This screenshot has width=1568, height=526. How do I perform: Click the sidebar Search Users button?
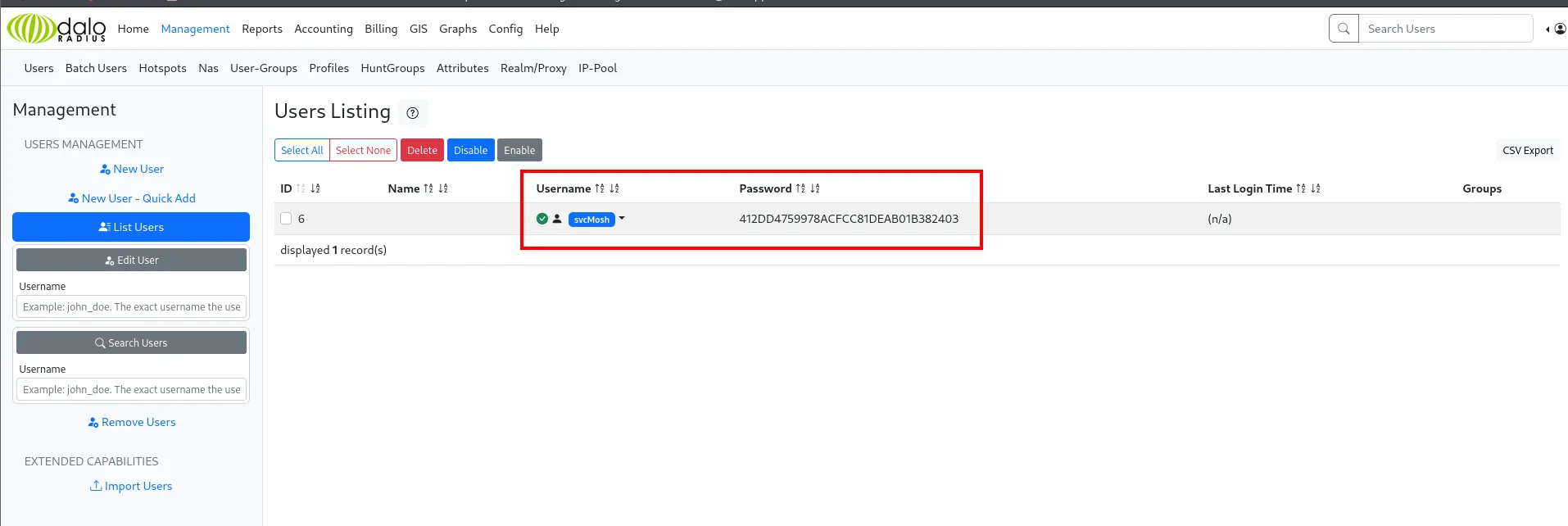click(x=131, y=342)
